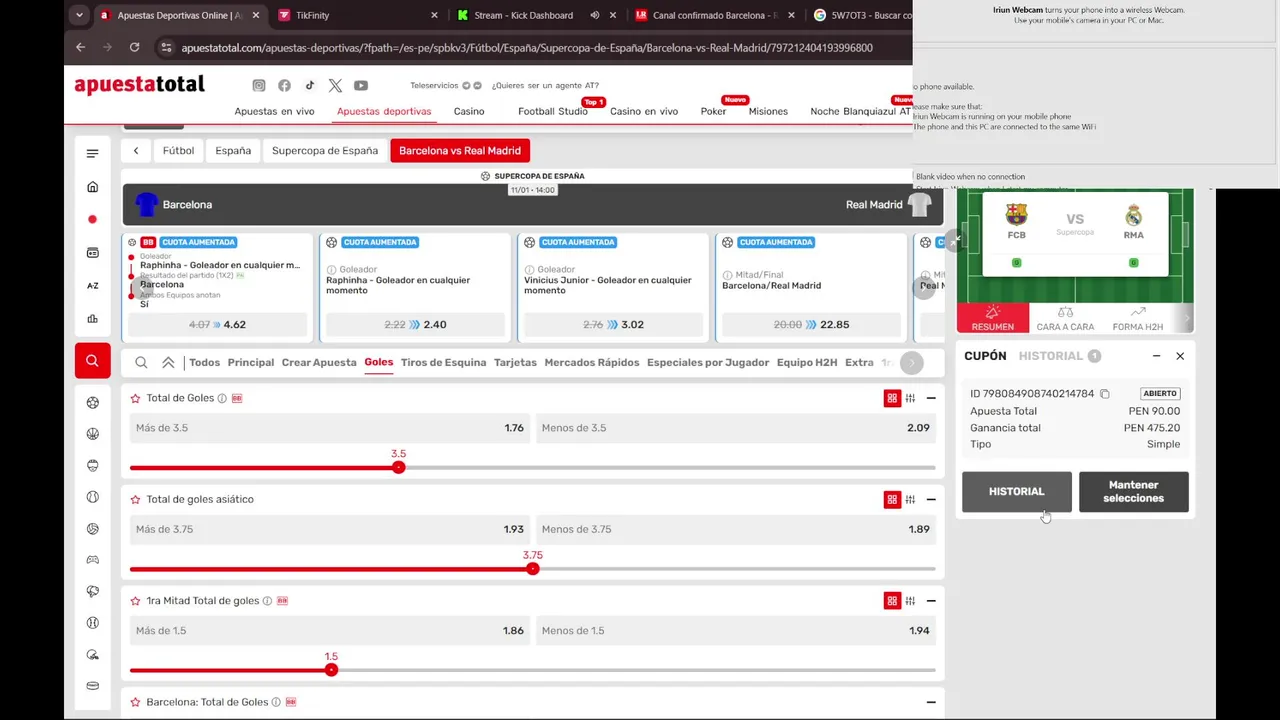Viewport: 1280px width, 720px height.
Task: Select RESUMEN tab in match widget
Action: (x=993, y=318)
